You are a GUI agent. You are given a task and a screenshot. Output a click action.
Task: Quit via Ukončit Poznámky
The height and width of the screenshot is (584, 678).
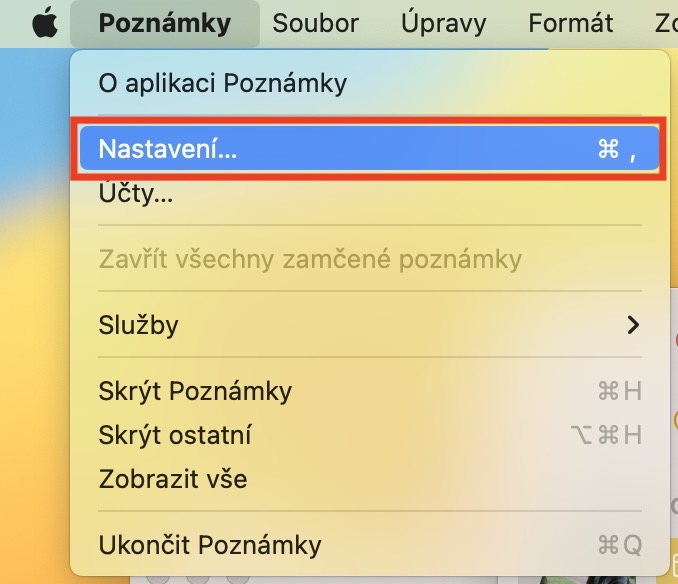210,545
